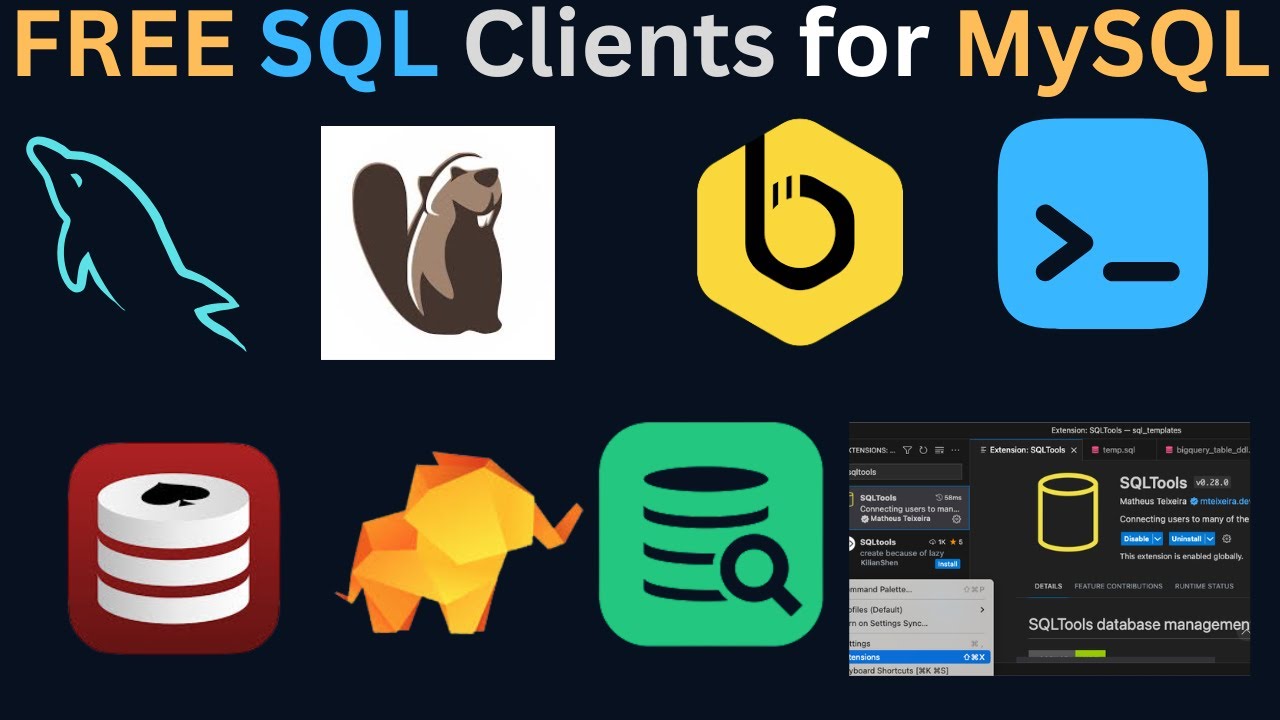Click the scroll-to-top arrow in extension page
Image resolution: width=1280 pixels, height=720 pixels.
(1244, 632)
